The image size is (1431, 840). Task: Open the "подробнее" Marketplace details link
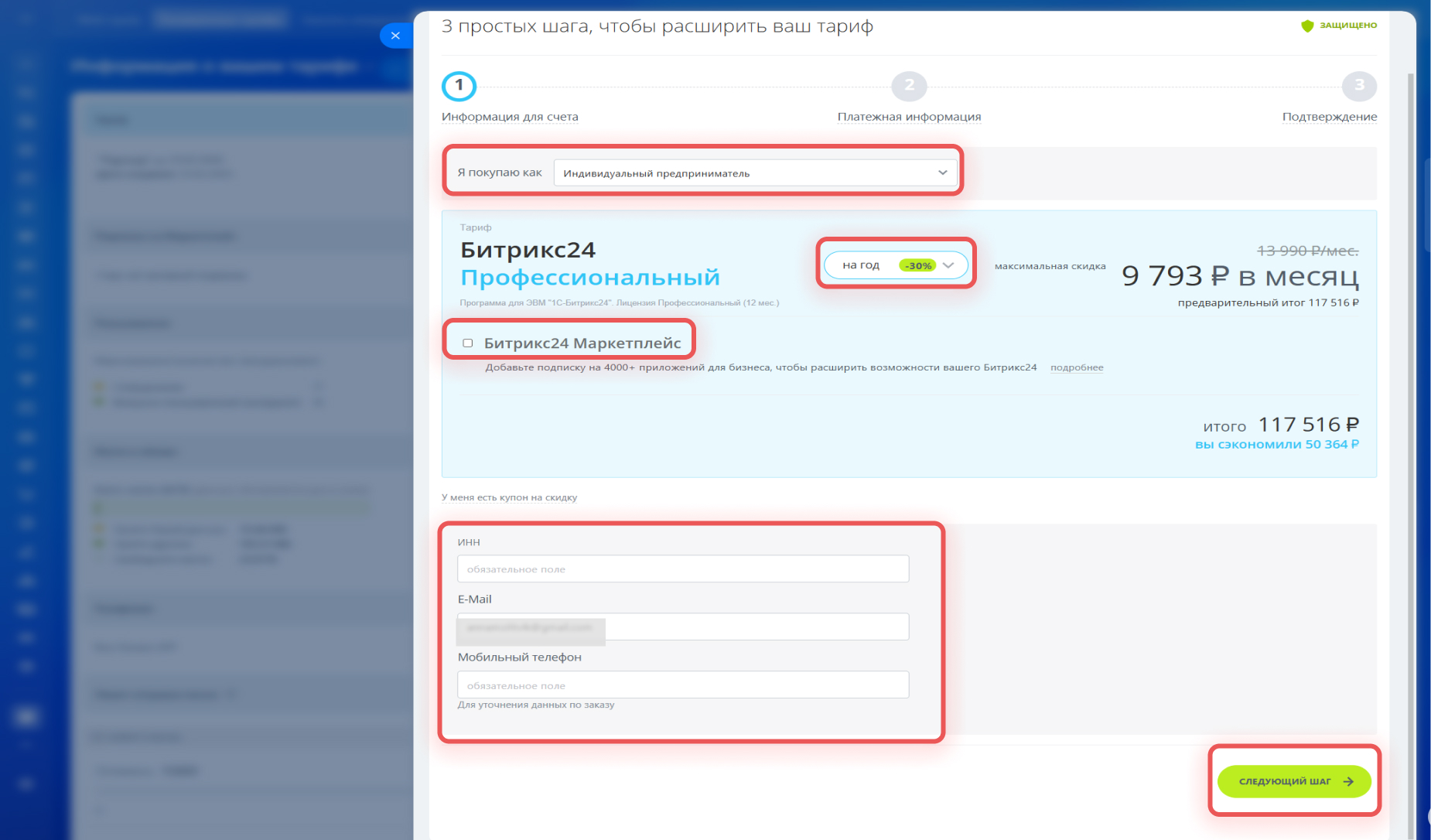pyautogui.click(x=1077, y=367)
